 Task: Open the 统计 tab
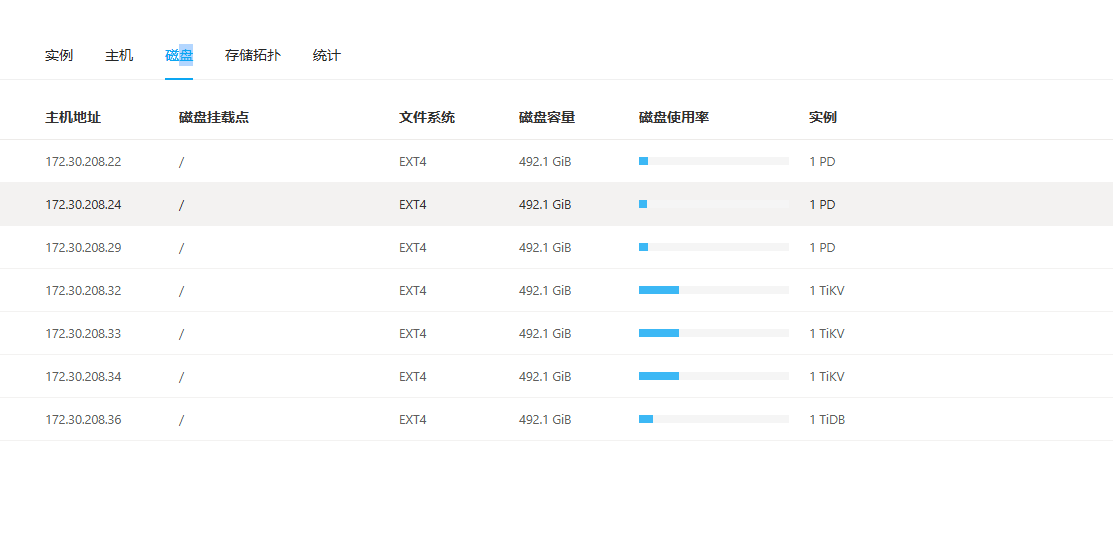(x=327, y=56)
